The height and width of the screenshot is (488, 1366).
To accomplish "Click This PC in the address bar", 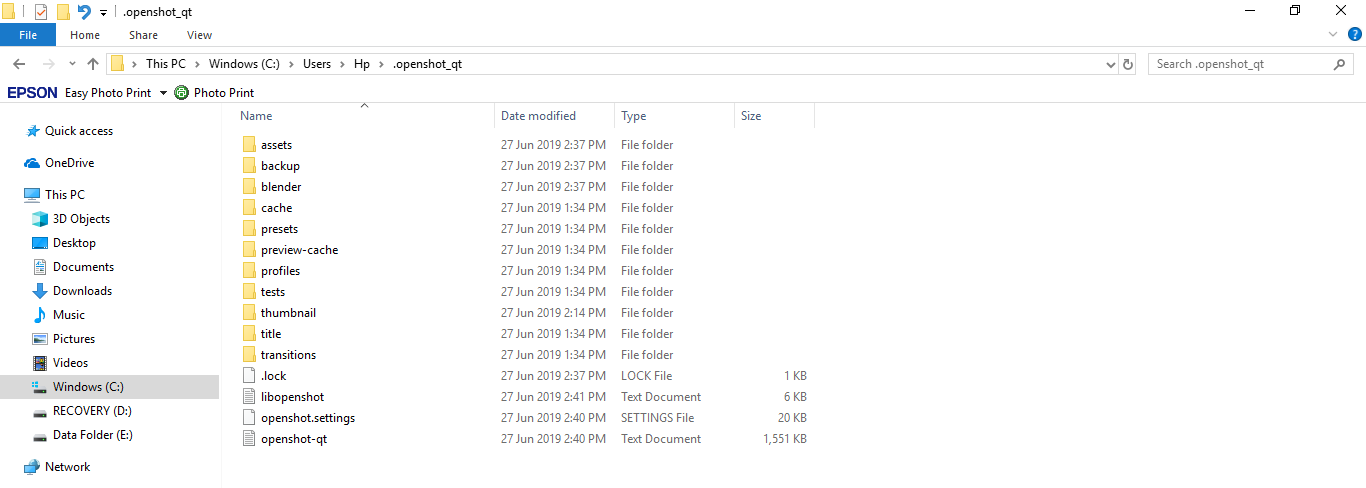I will pyautogui.click(x=165, y=64).
